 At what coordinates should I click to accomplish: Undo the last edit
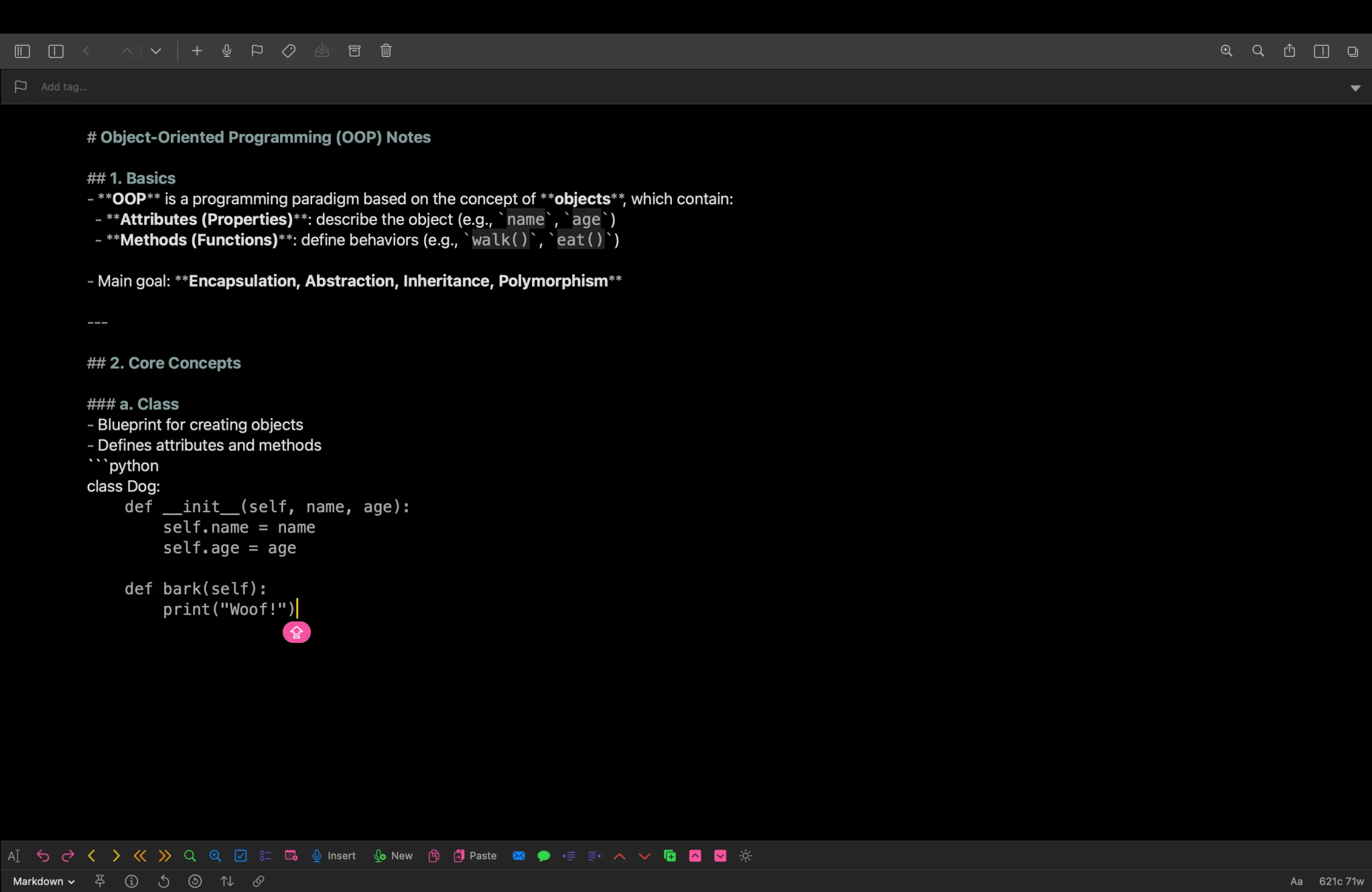pyautogui.click(x=44, y=856)
